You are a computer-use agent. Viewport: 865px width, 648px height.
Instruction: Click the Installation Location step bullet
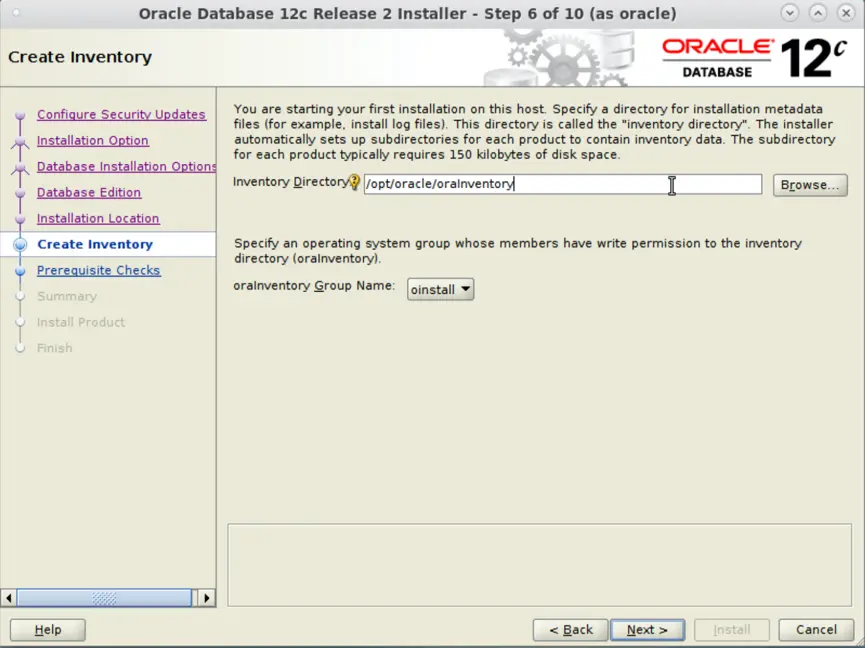pyautogui.click(x=20, y=219)
